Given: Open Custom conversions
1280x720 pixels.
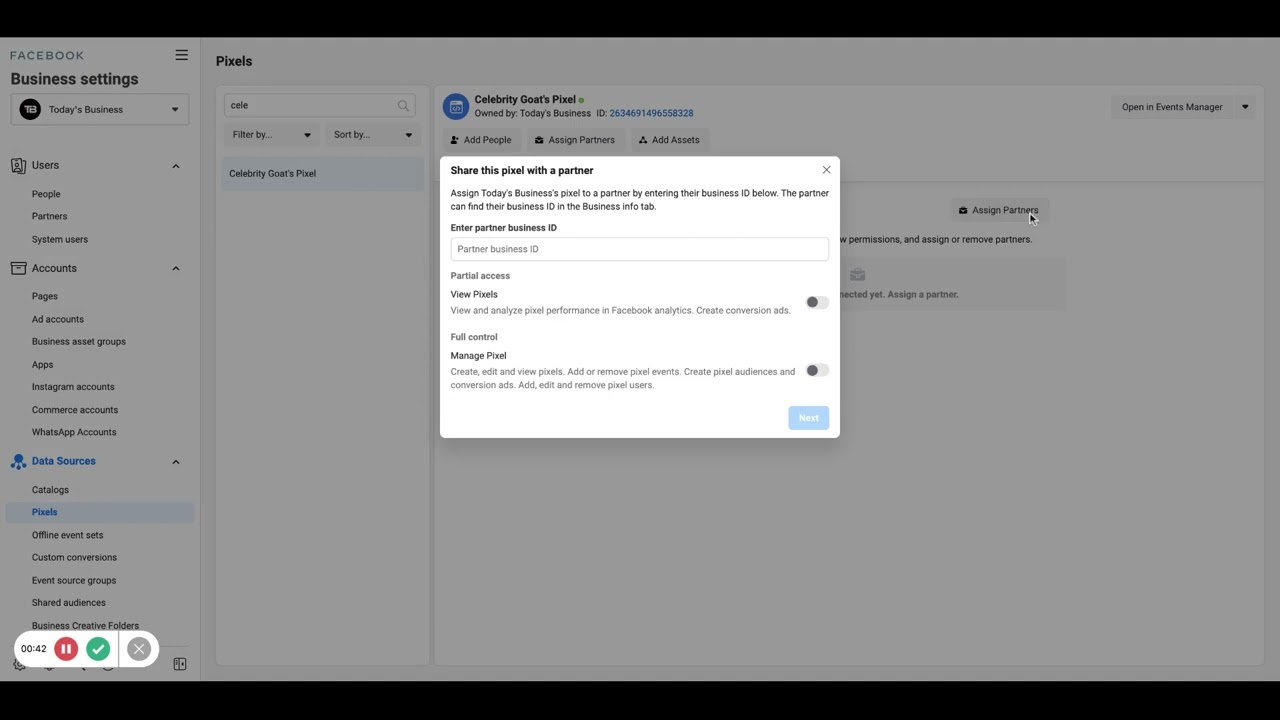Looking at the screenshot, I should (x=74, y=557).
